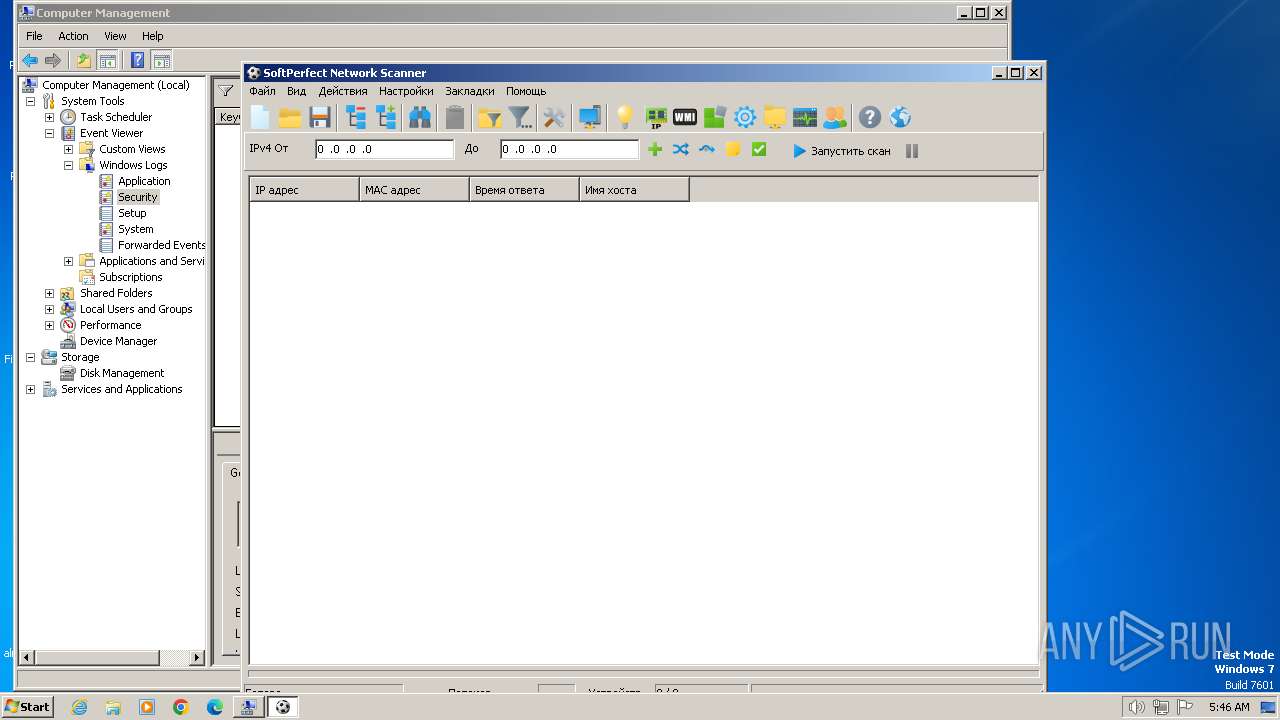Open the Закладки menu
Screen dimensions: 1280x720
(x=470, y=91)
